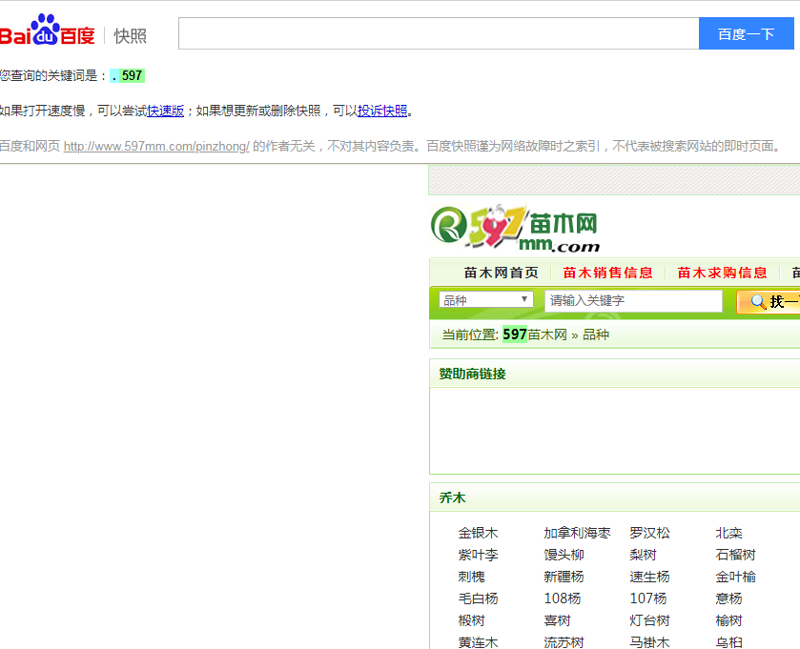This screenshot has height=649, width=800.
Task: Open the 苗木求购信息 tab
Action: (x=722, y=273)
